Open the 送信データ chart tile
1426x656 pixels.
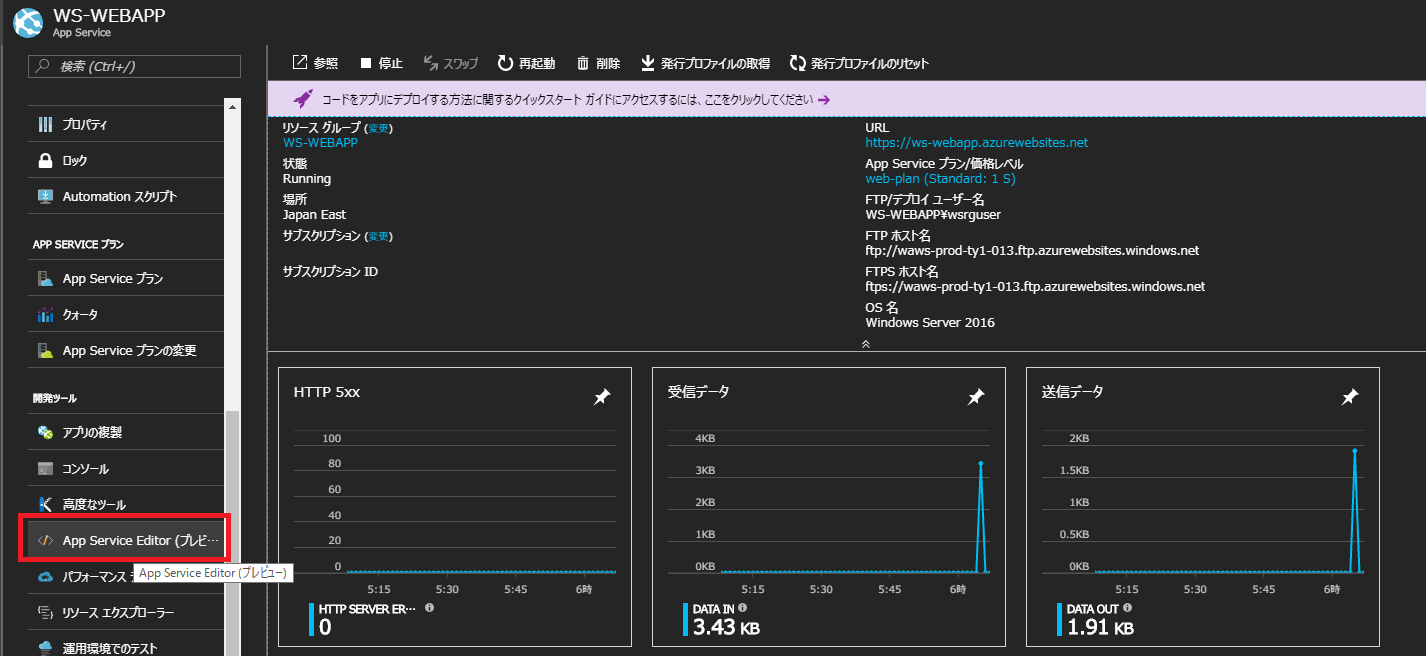(x=1203, y=507)
